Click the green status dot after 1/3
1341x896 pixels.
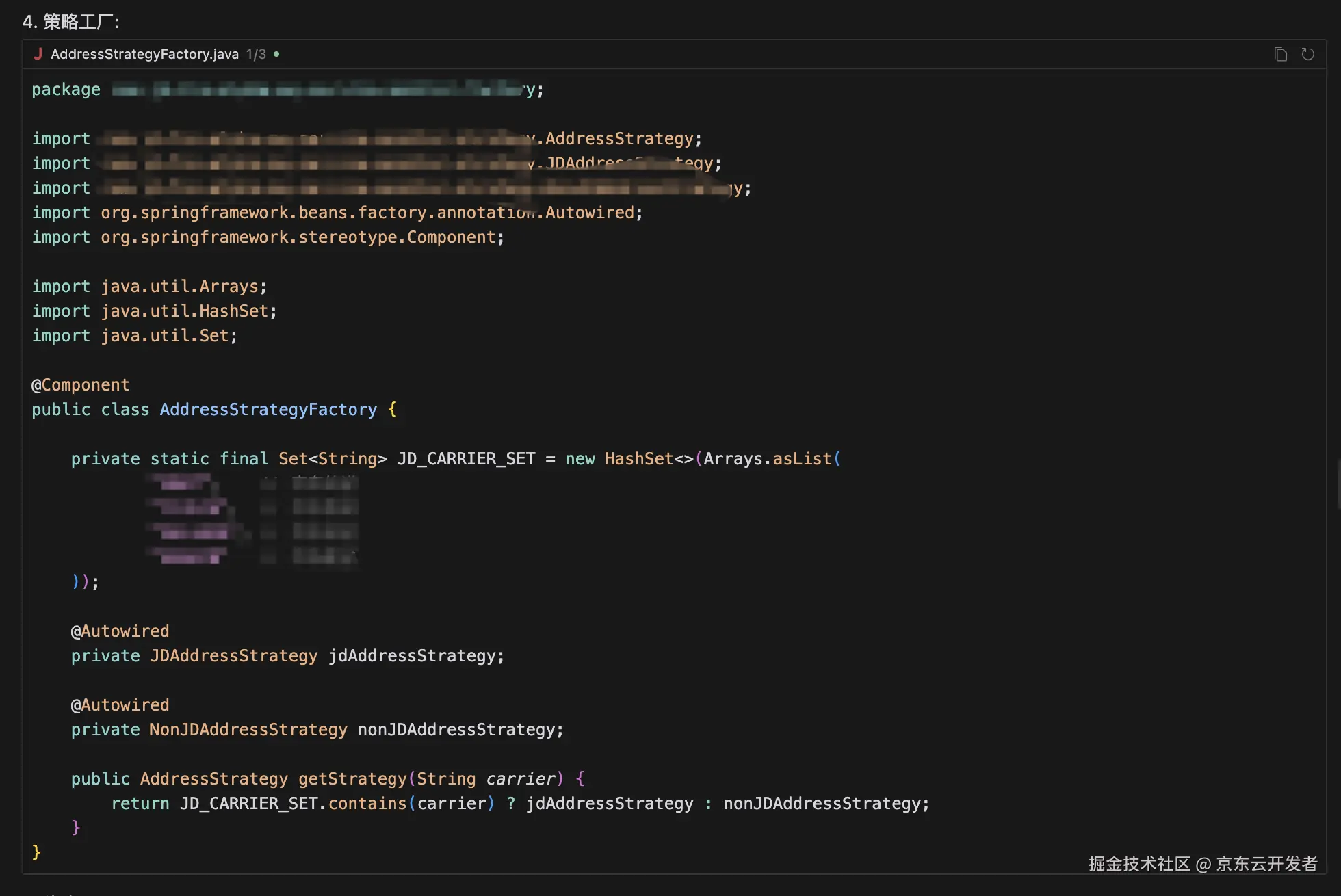276,54
